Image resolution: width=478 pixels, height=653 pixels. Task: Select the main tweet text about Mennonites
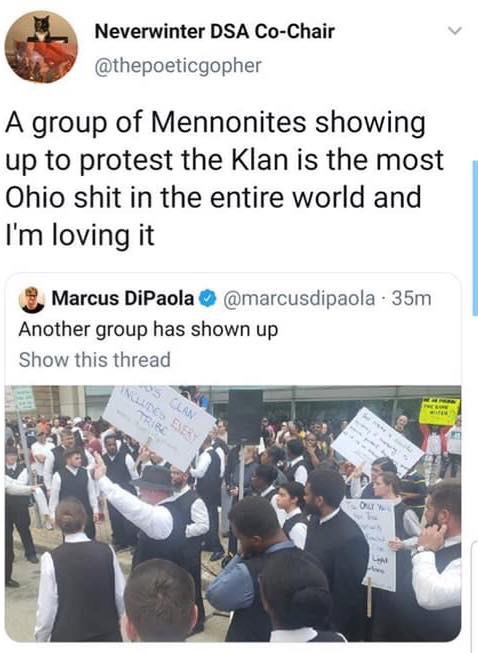click(x=224, y=178)
